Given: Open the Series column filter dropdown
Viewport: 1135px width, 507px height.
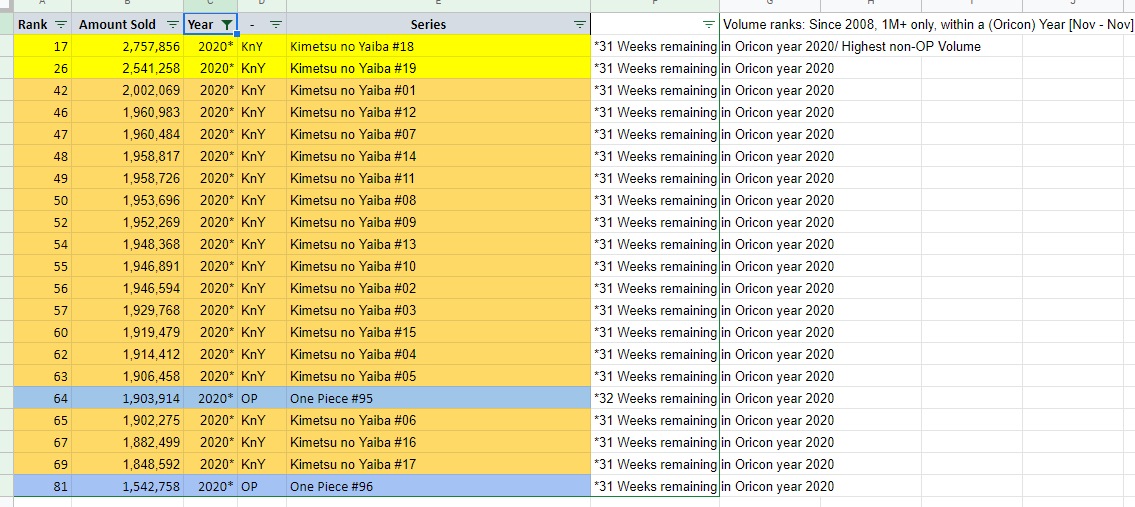Looking at the screenshot, I should (x=580, y=25).
